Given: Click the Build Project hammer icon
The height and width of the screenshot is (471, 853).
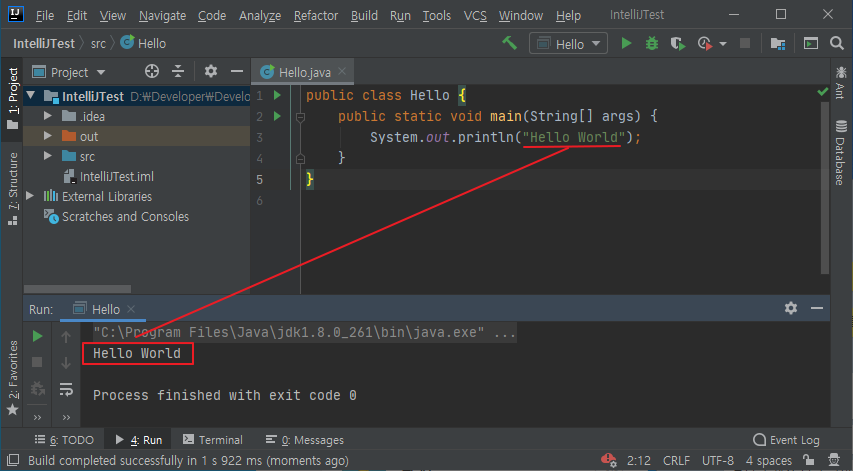Looking at the screenshot, I should coord(510,43).
